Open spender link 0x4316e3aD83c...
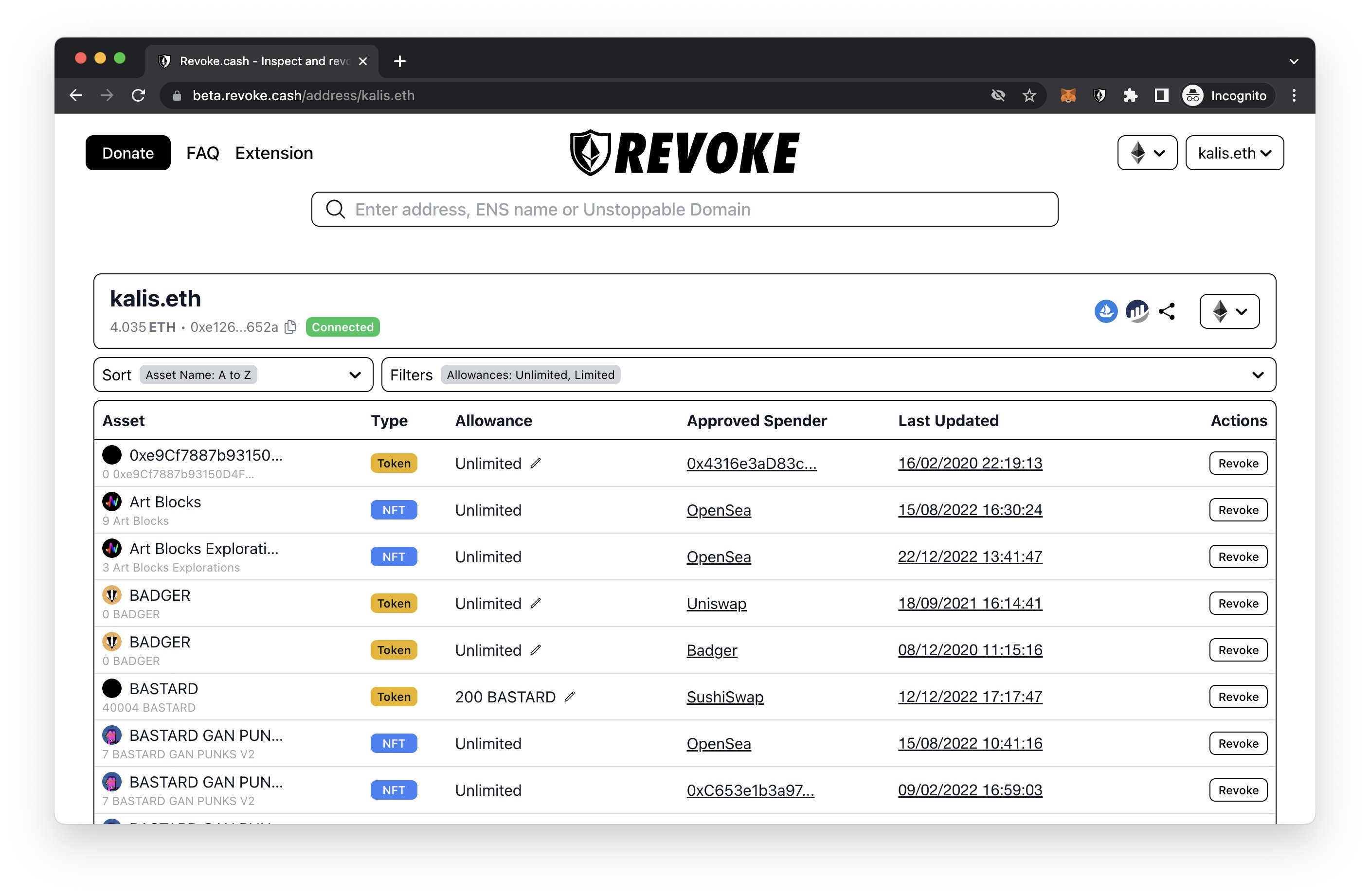Viewport: 1370px width, 896px height. point(752,463)
